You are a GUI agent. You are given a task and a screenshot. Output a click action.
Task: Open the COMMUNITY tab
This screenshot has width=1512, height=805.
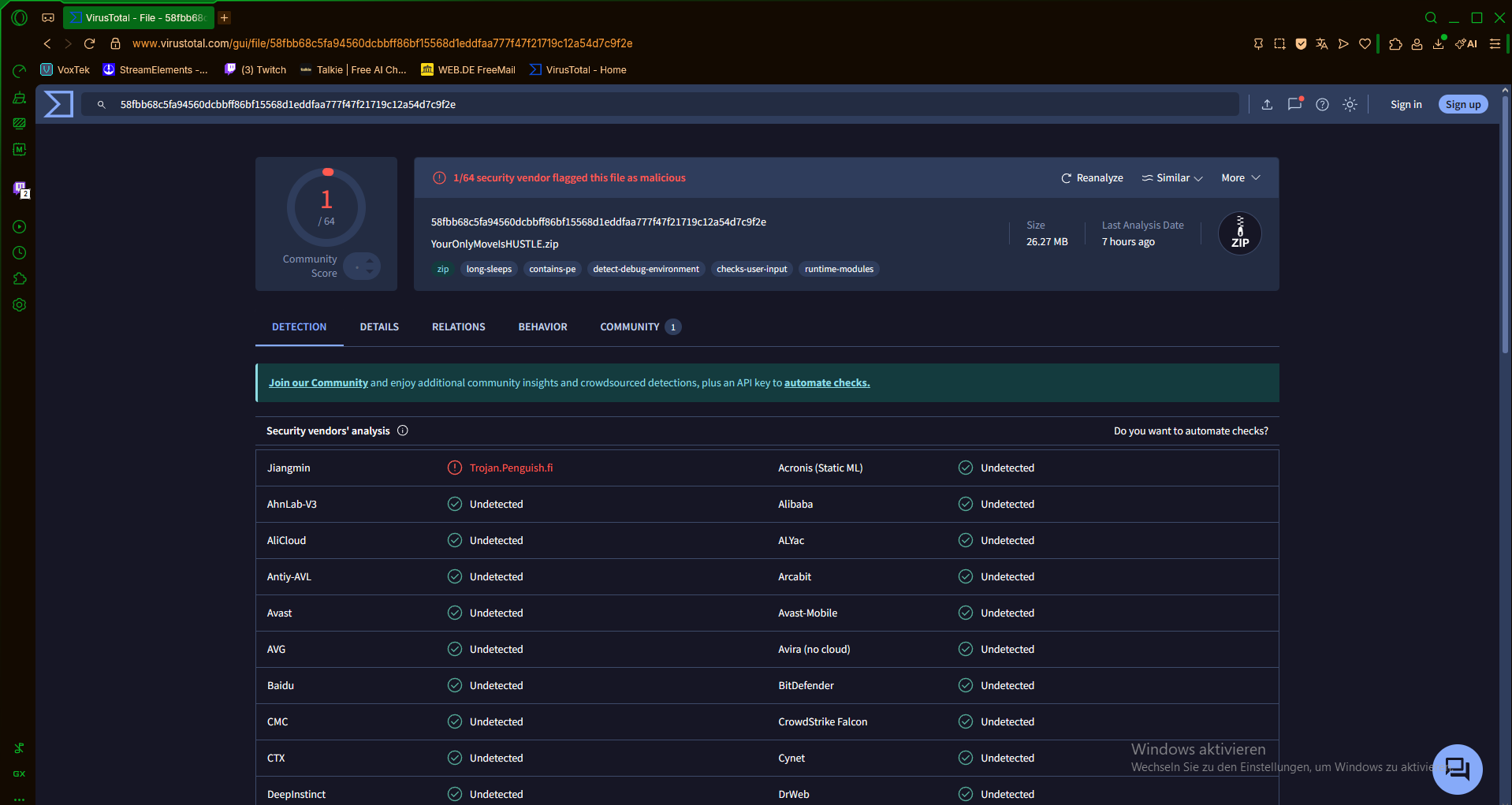coord(639,327)
